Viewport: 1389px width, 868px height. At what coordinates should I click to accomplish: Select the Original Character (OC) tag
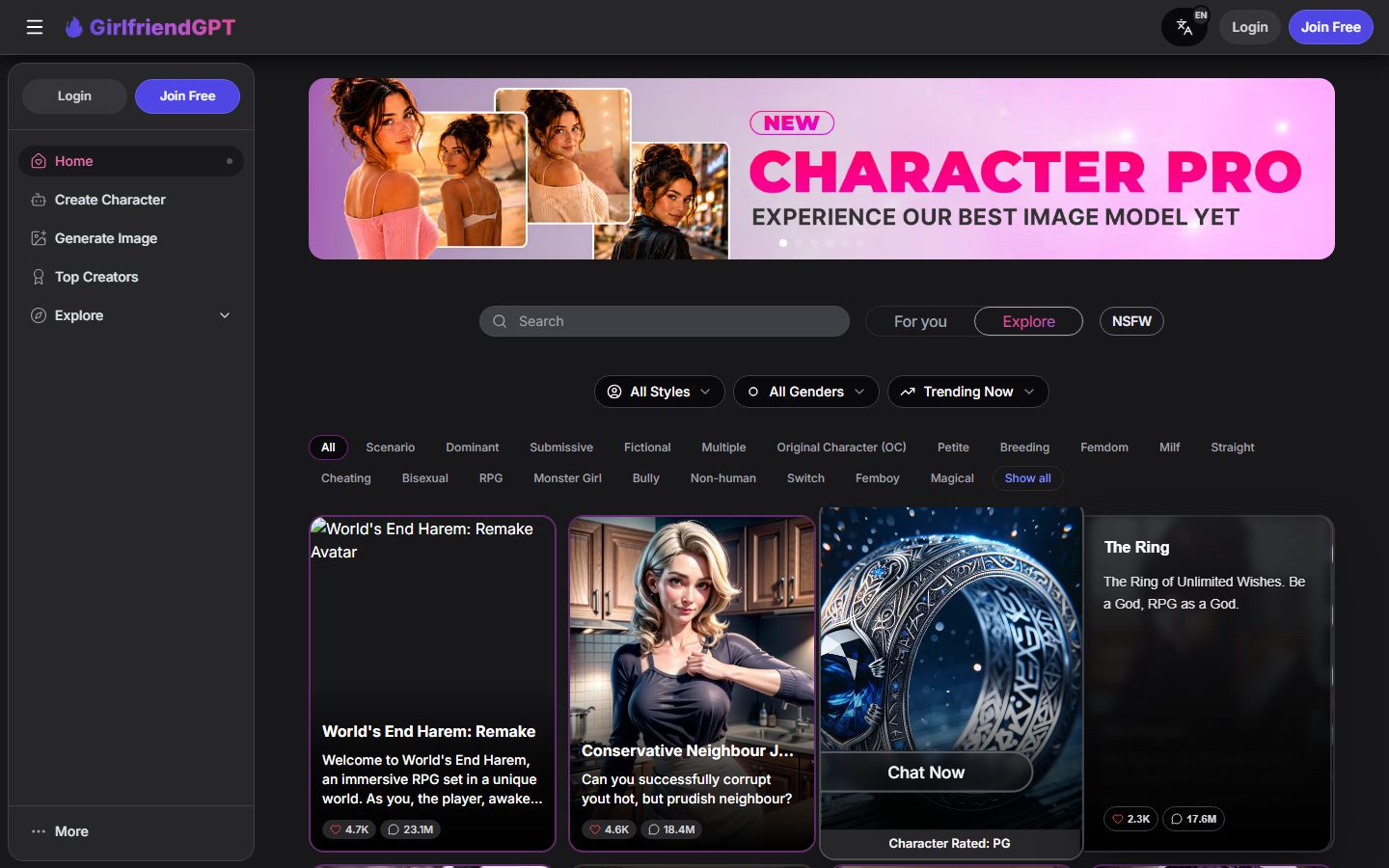pos(841,448)
